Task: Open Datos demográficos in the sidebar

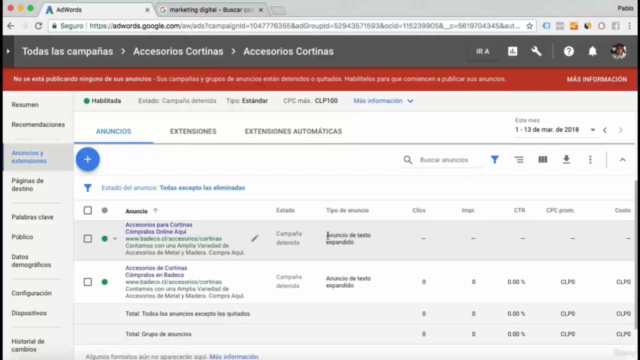Action: click(31, 261)
